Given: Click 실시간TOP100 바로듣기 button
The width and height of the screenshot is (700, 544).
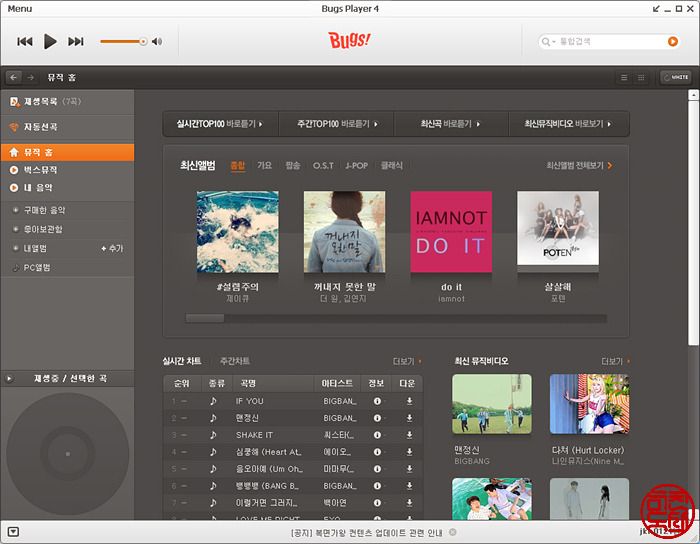Looking at the screenshot, I should (x=220, y=124).
